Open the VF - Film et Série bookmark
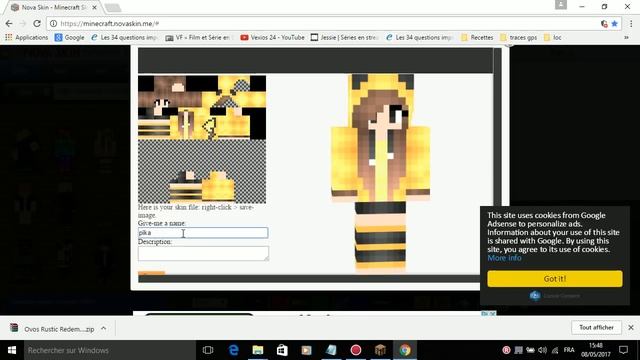 click(x=198, y=38)
